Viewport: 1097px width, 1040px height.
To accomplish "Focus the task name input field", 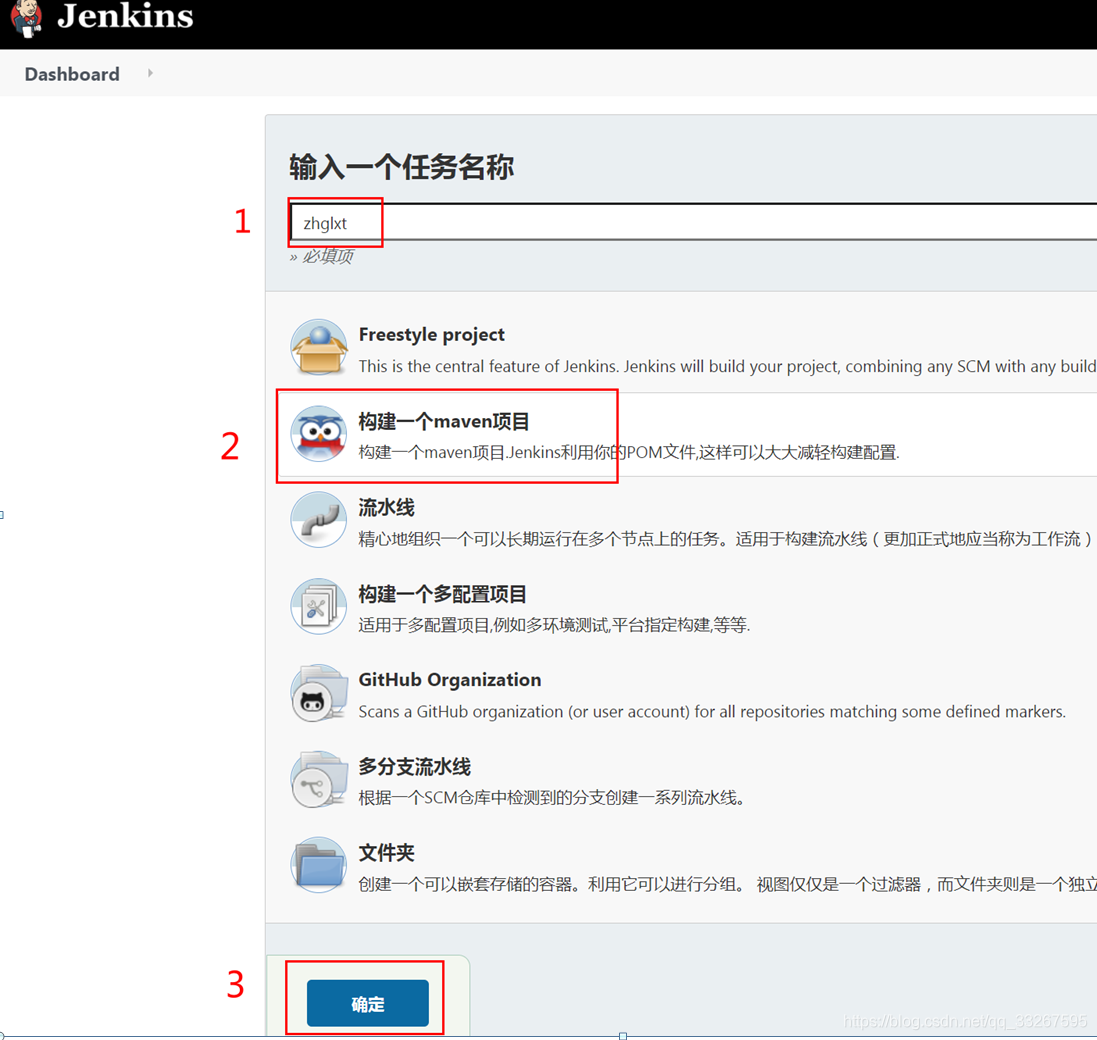I will click(693, 222).
